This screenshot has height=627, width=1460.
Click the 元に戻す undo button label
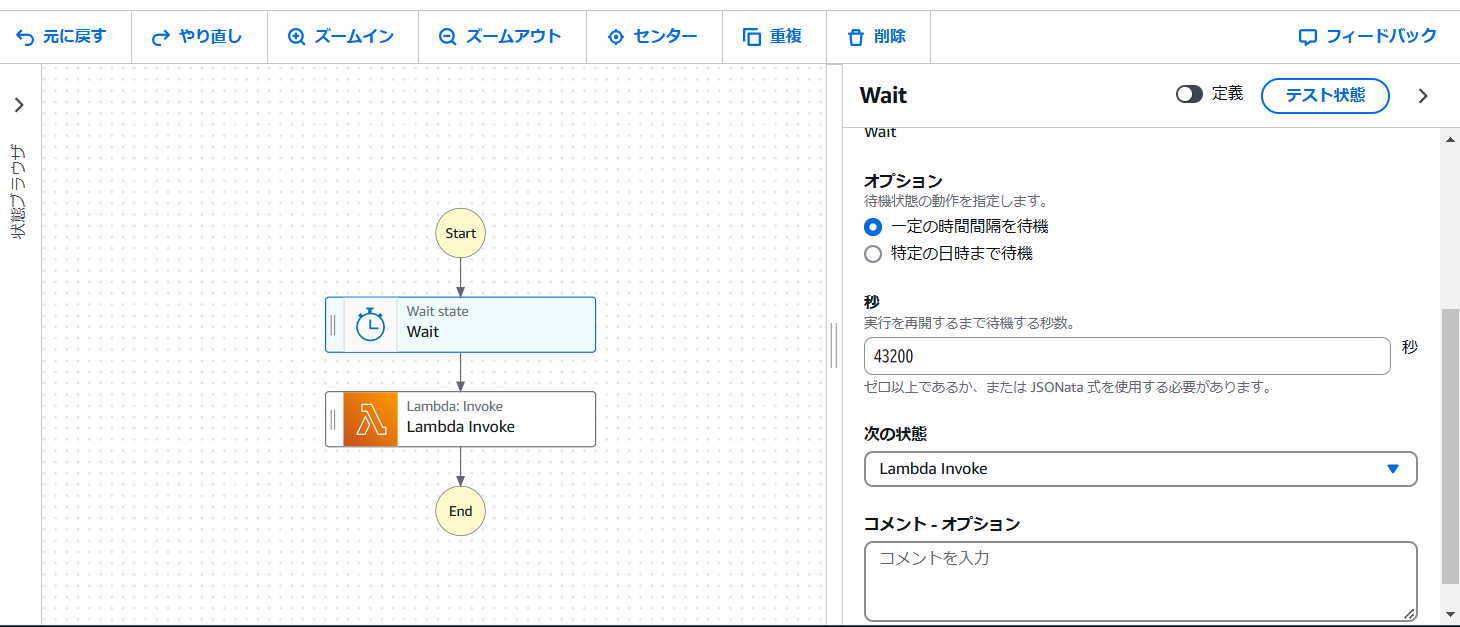pyautogui.click(x=74, y=37)
